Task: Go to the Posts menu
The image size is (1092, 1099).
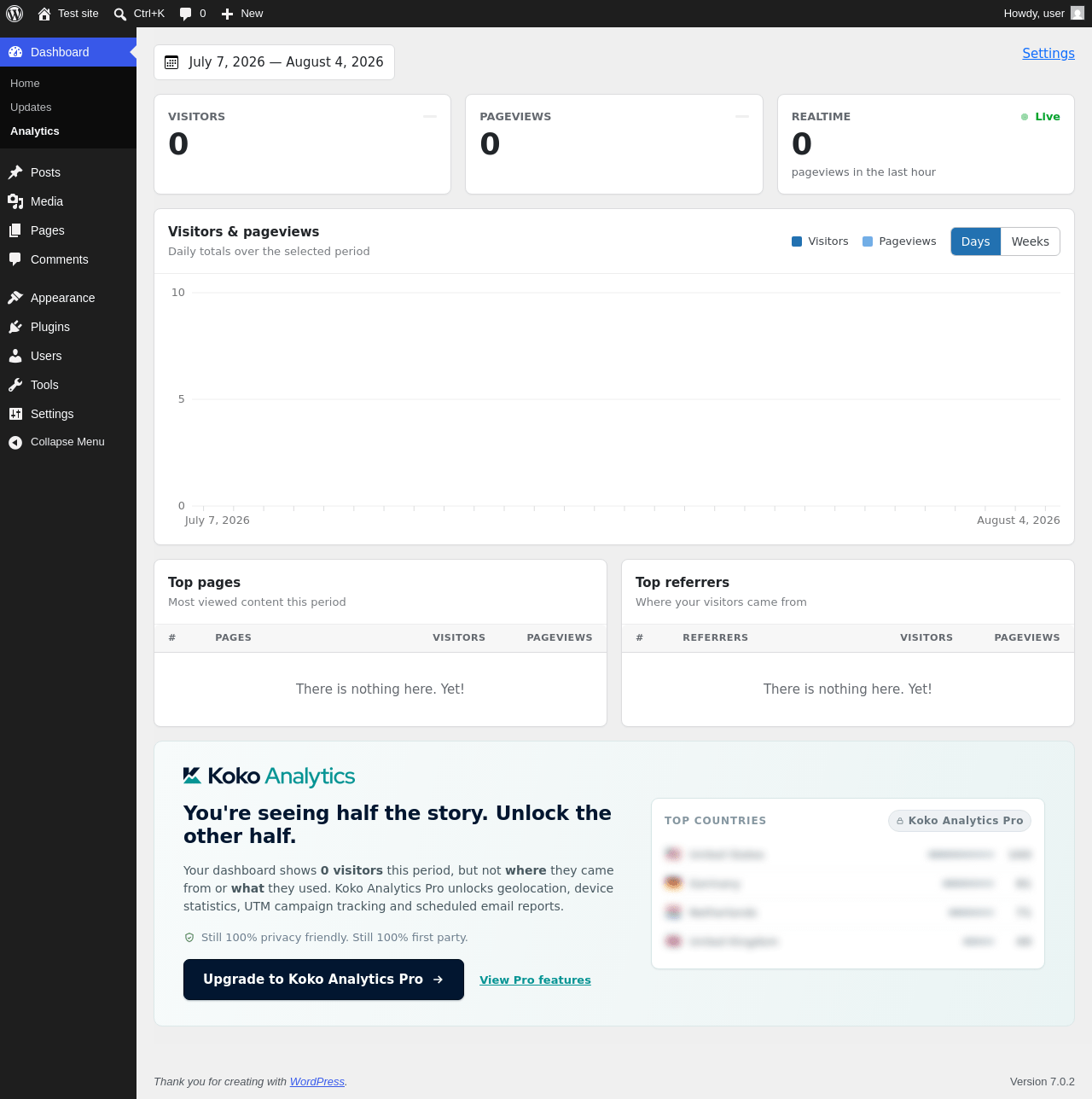Action: coord(68,172)
